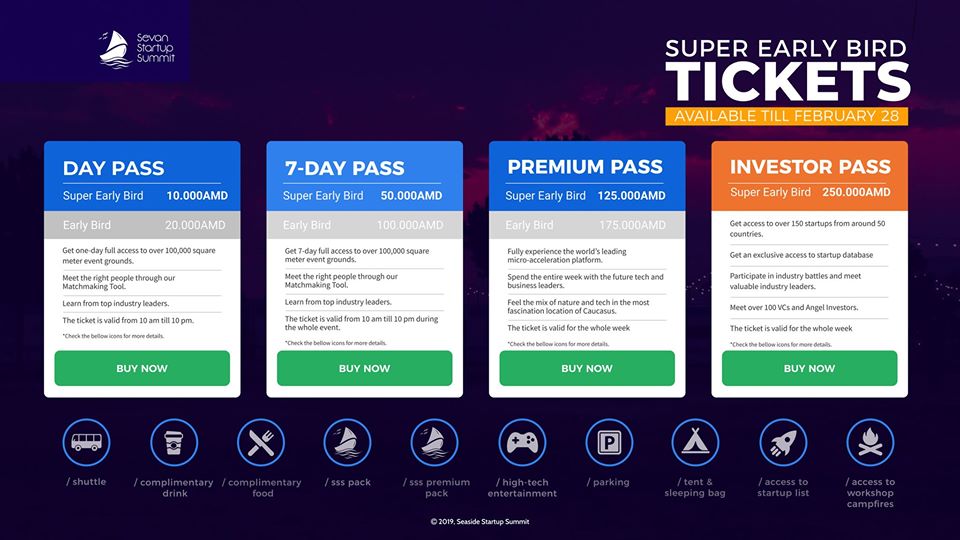Select the Day Pass card header
Screen dimensions: 960x540
pyautogui.click(x=142, y=176)
